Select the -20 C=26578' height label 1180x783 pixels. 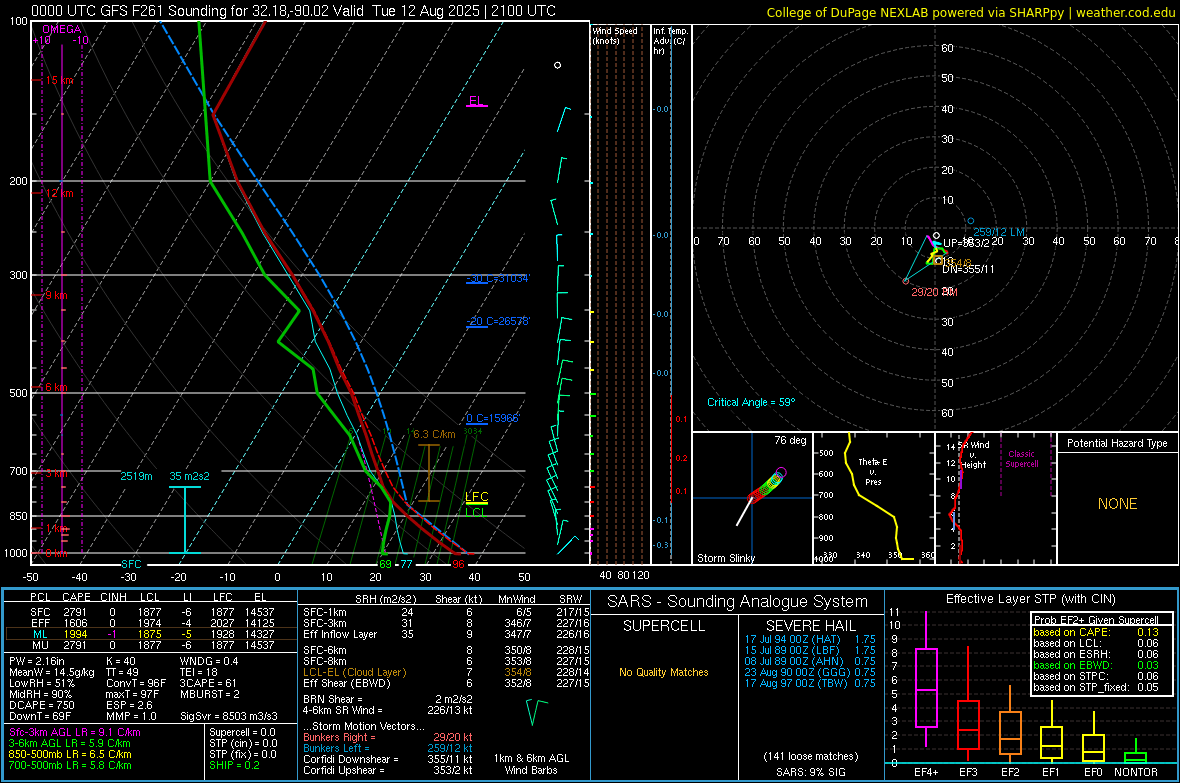pyautogui.click(x=497, y=321)
